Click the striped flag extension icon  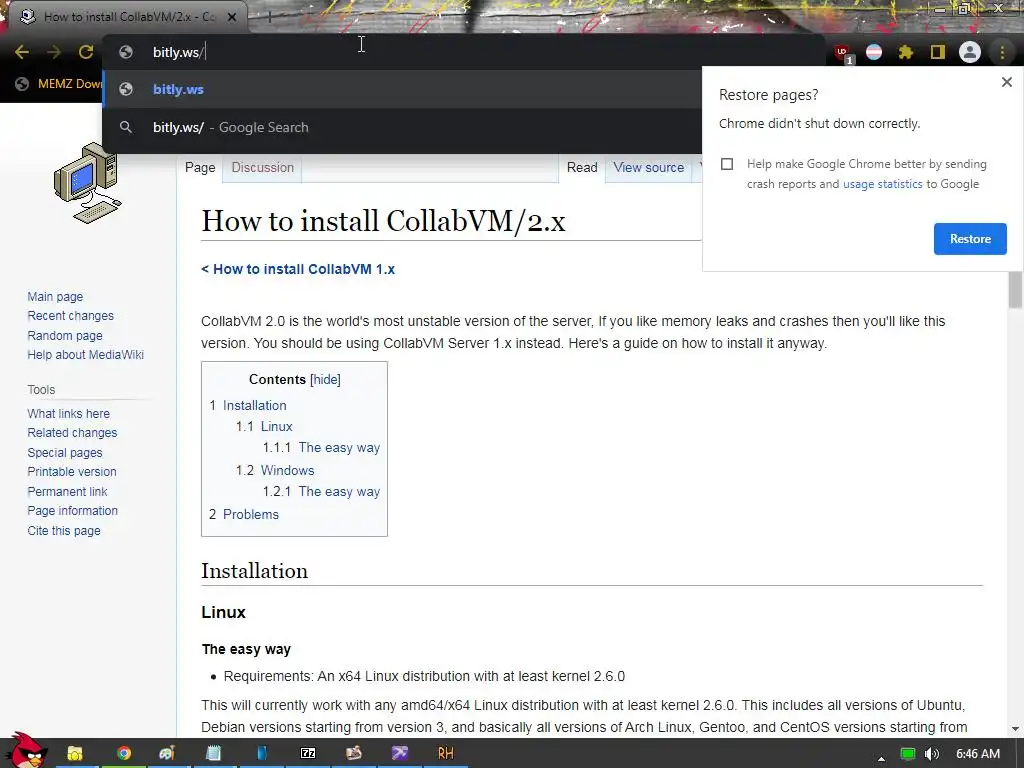pyautogui.click(x=874, y=52)
